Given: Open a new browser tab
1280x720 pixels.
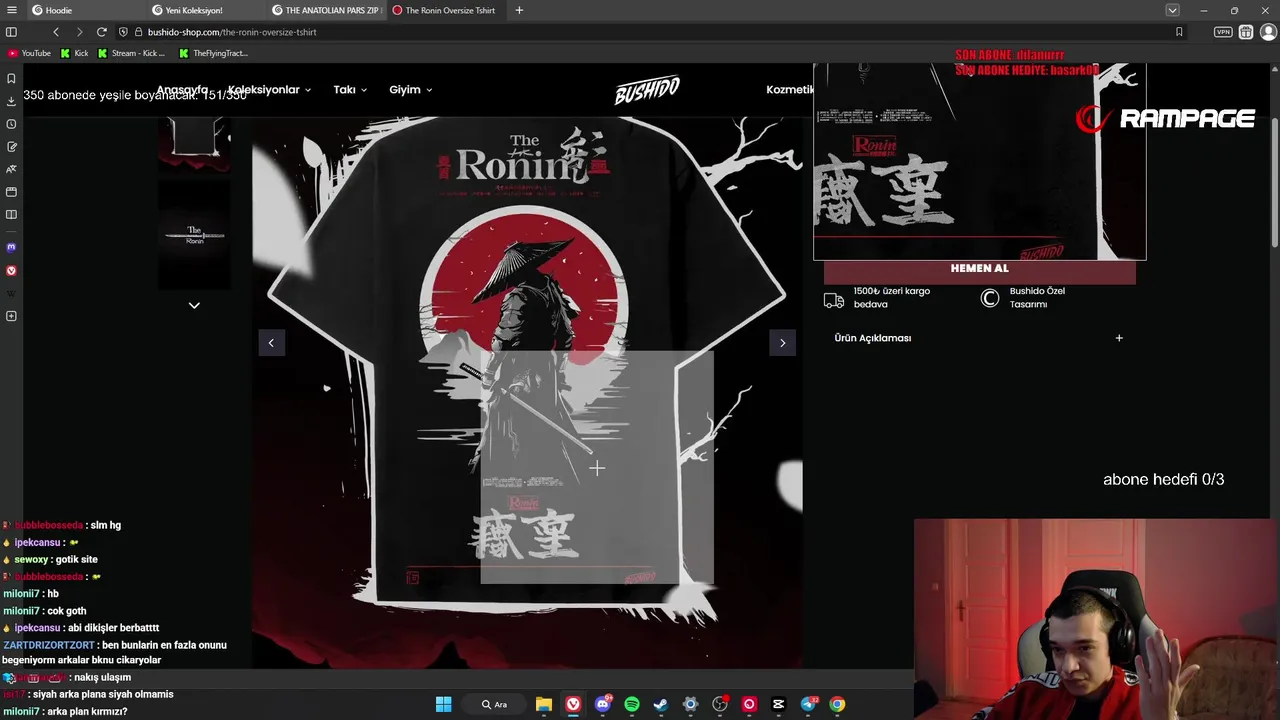Looking at the screenshot, I should (x=519, y=10).
